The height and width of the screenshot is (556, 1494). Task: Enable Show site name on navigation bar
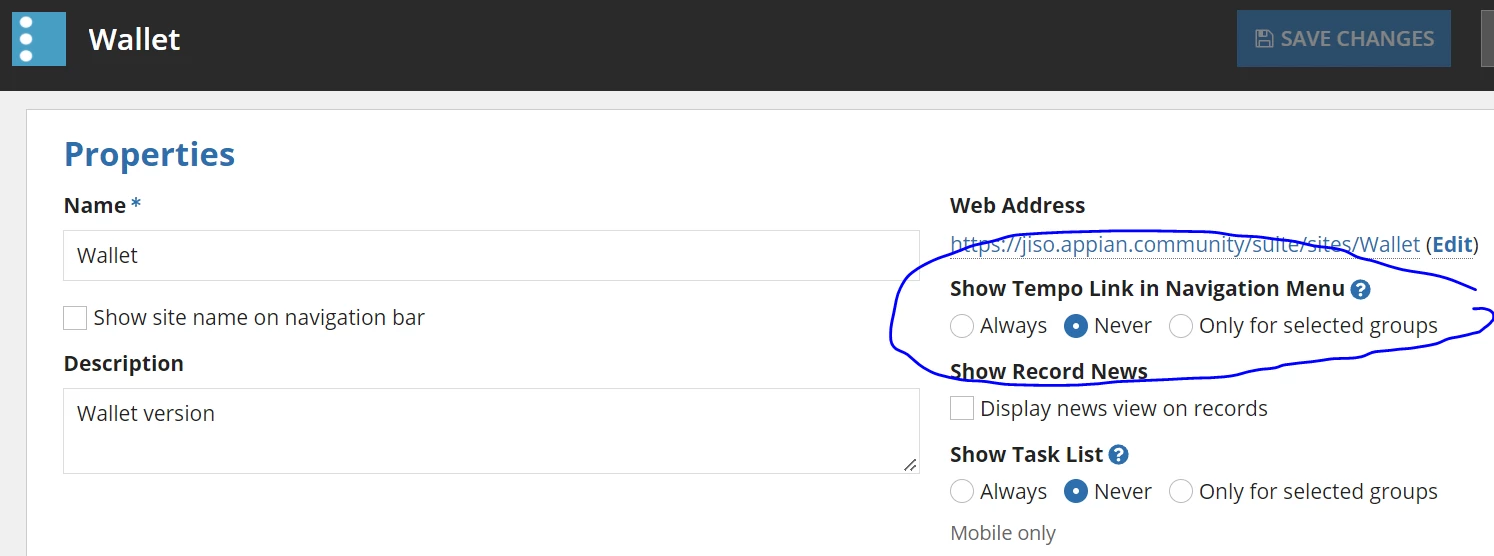[75, 318]
